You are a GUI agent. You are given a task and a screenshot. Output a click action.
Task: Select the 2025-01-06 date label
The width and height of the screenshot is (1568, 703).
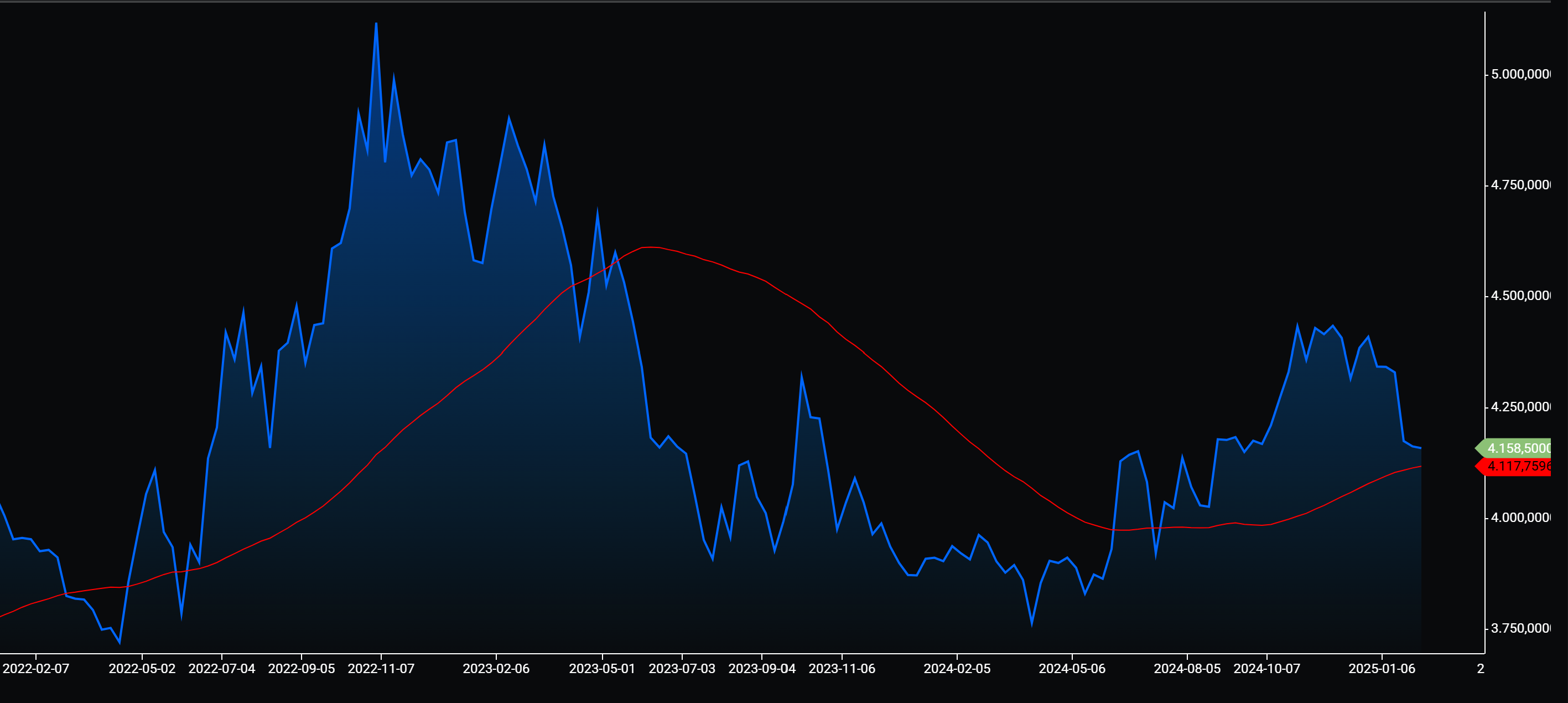tap(1382, 669)
